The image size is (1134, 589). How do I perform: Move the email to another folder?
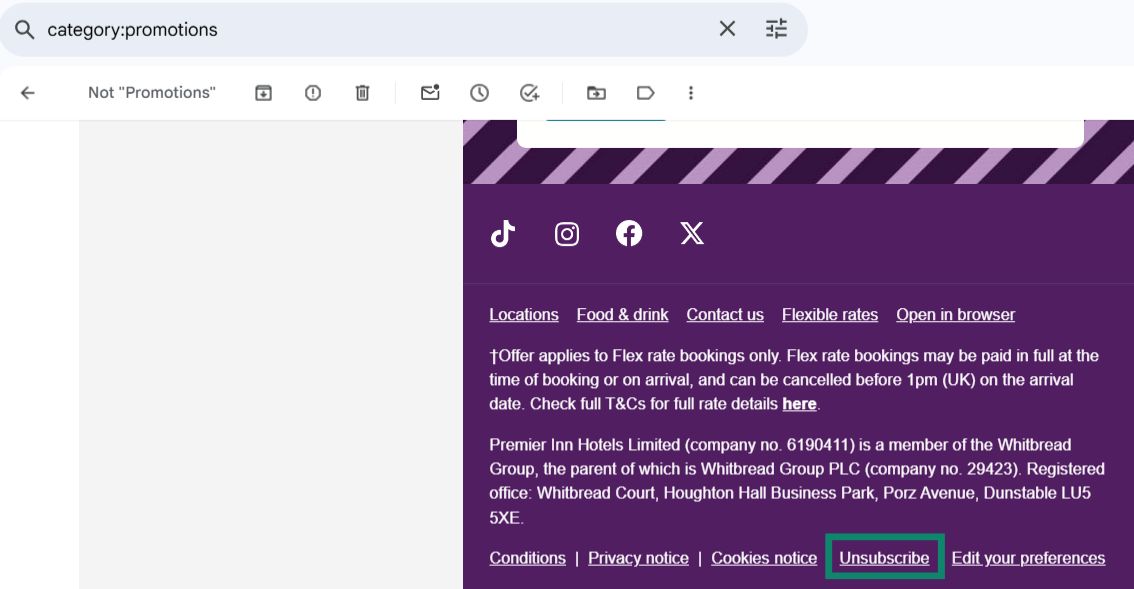click(596, 92)
